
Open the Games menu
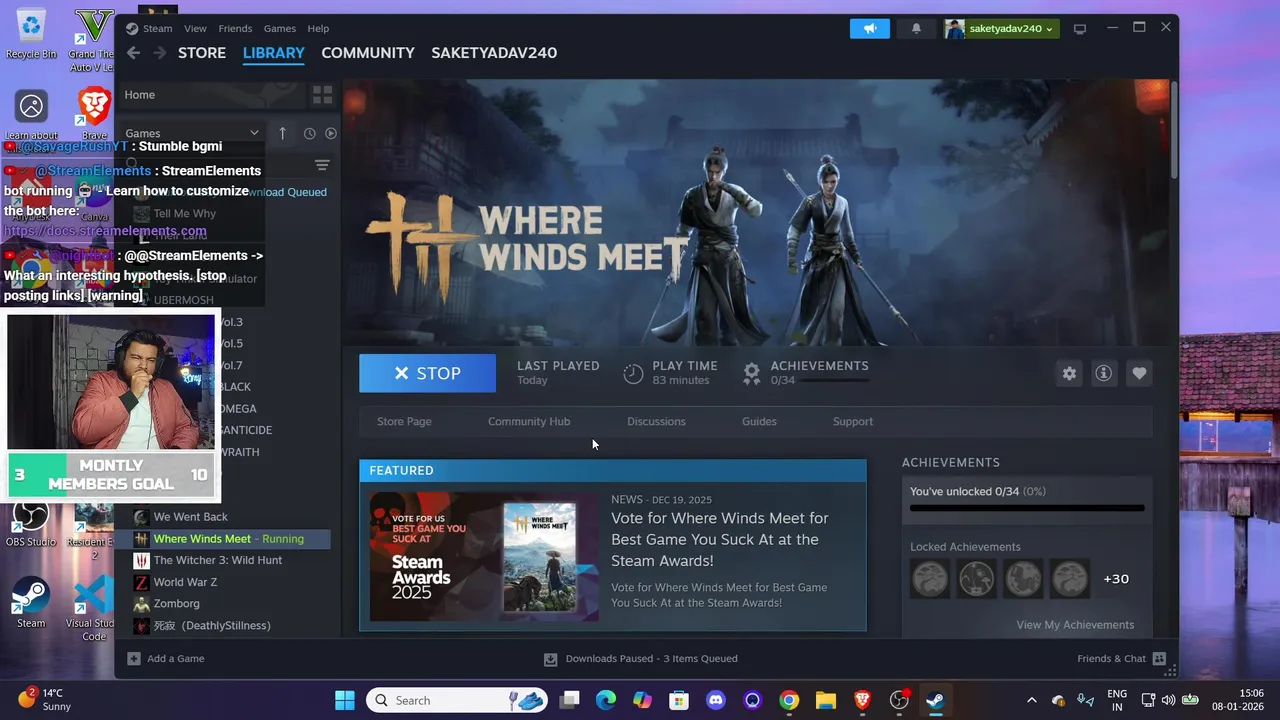click(279, 28)
